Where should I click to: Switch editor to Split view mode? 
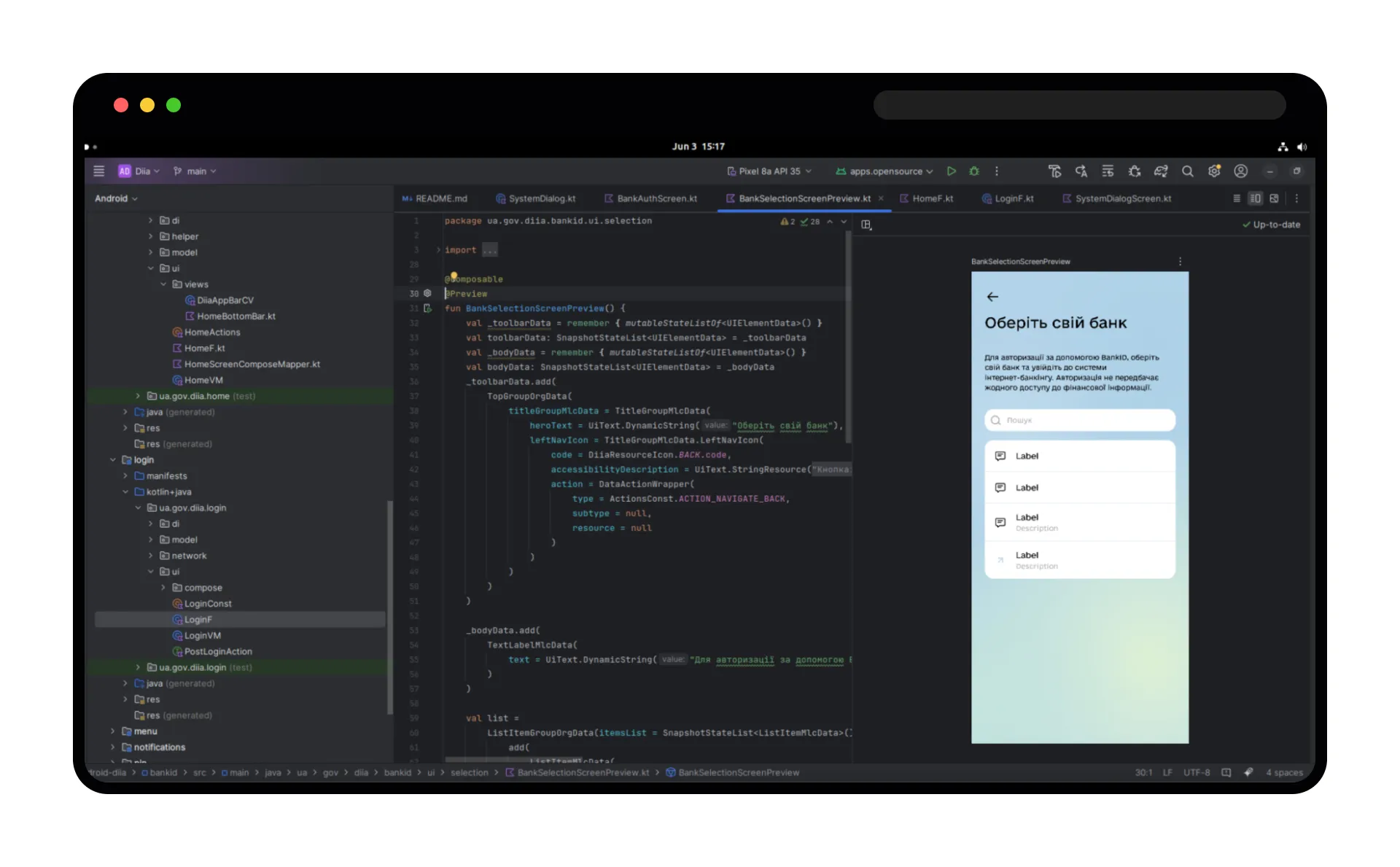pos(1255,198)
